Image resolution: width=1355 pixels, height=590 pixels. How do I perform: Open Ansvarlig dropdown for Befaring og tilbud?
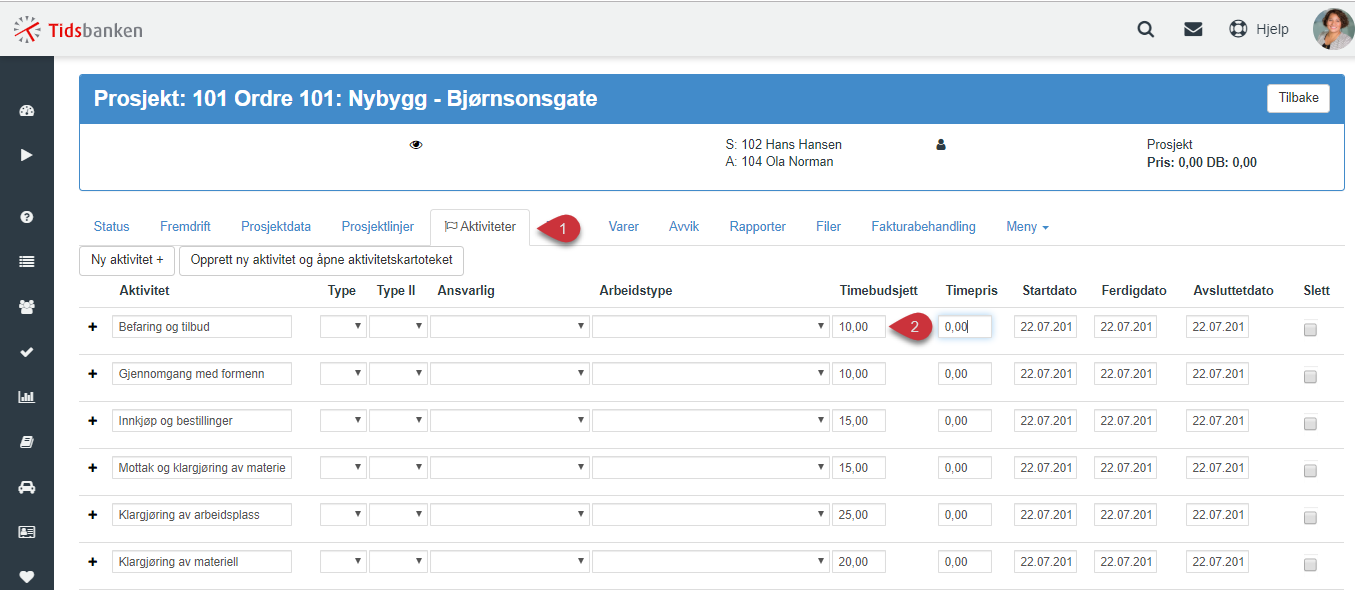(510, 326)
